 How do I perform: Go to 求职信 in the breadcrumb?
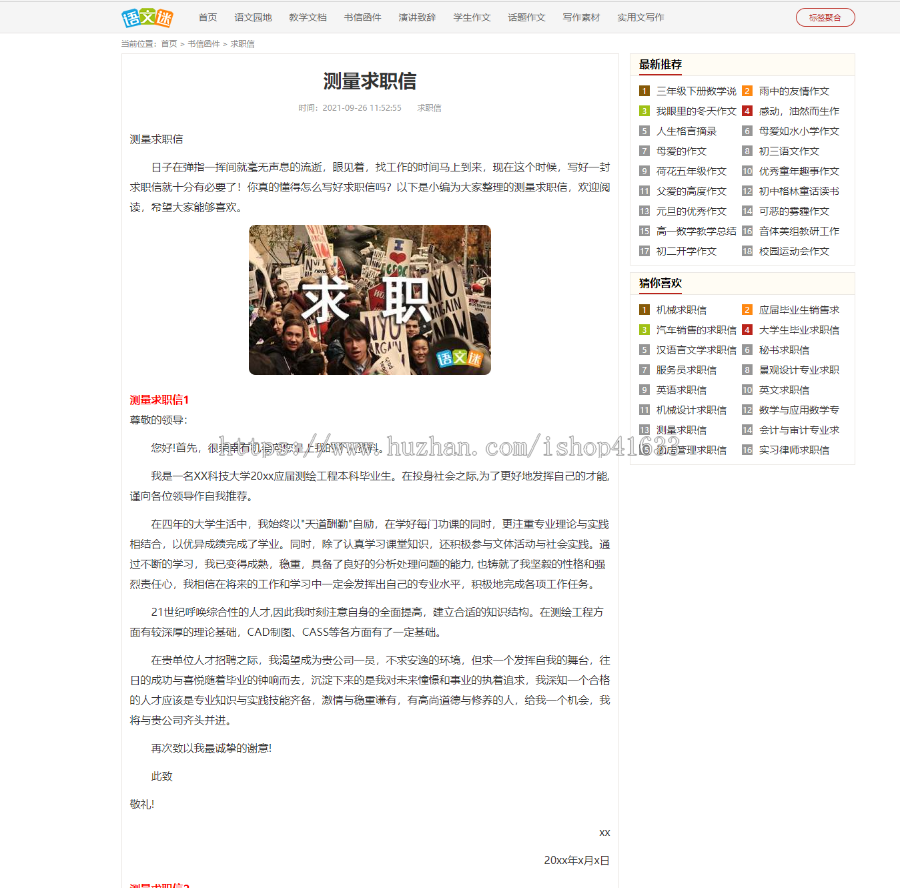pyautogui.click(x=242, y=44)
